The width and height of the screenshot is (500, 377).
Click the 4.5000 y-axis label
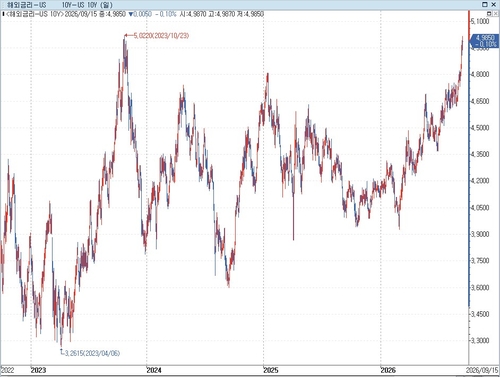click(x=480, y=127)
